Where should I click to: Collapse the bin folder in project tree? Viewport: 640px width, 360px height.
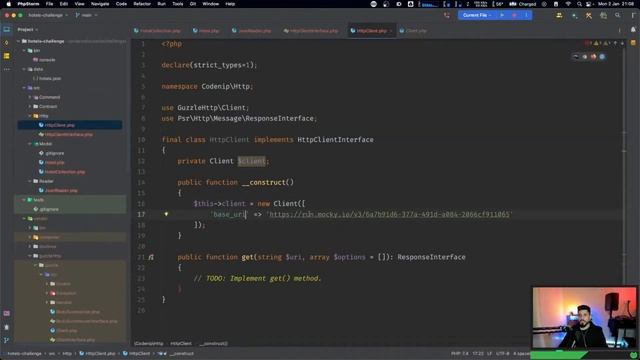[x=24, y=51]
